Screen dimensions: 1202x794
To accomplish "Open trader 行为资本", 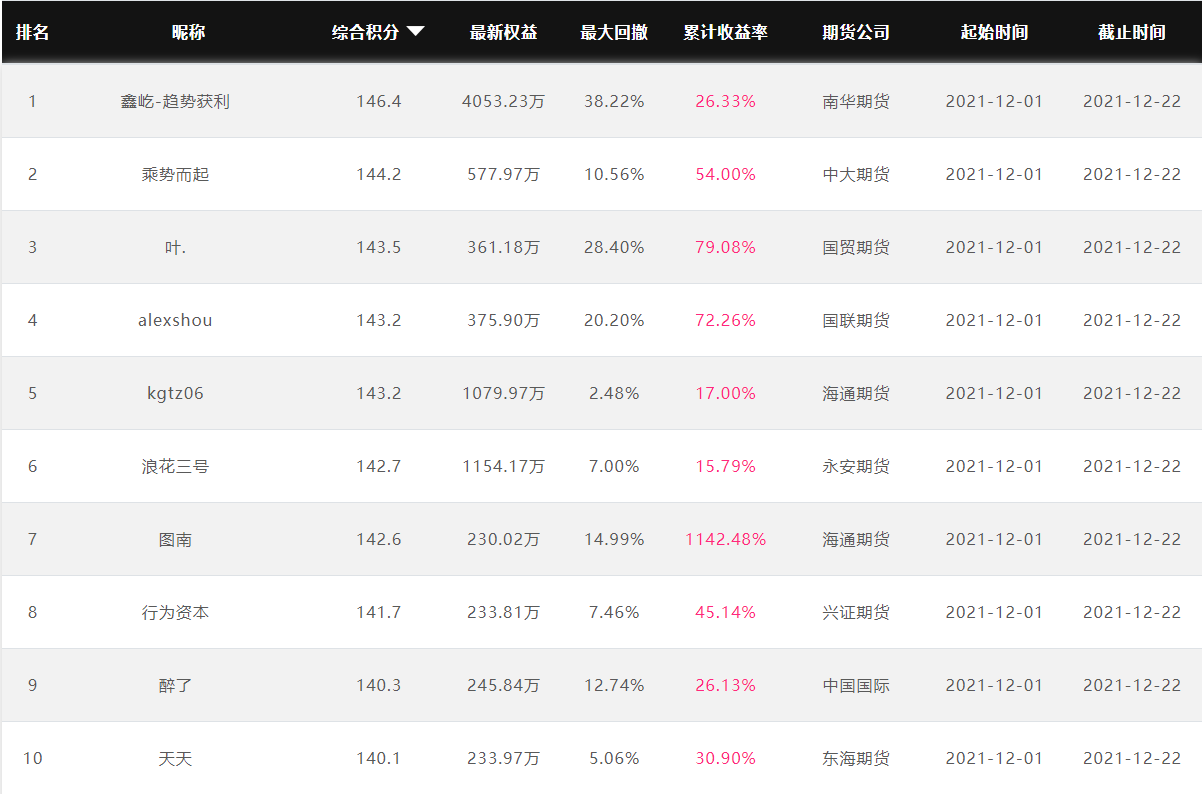I will pos(175,612).
